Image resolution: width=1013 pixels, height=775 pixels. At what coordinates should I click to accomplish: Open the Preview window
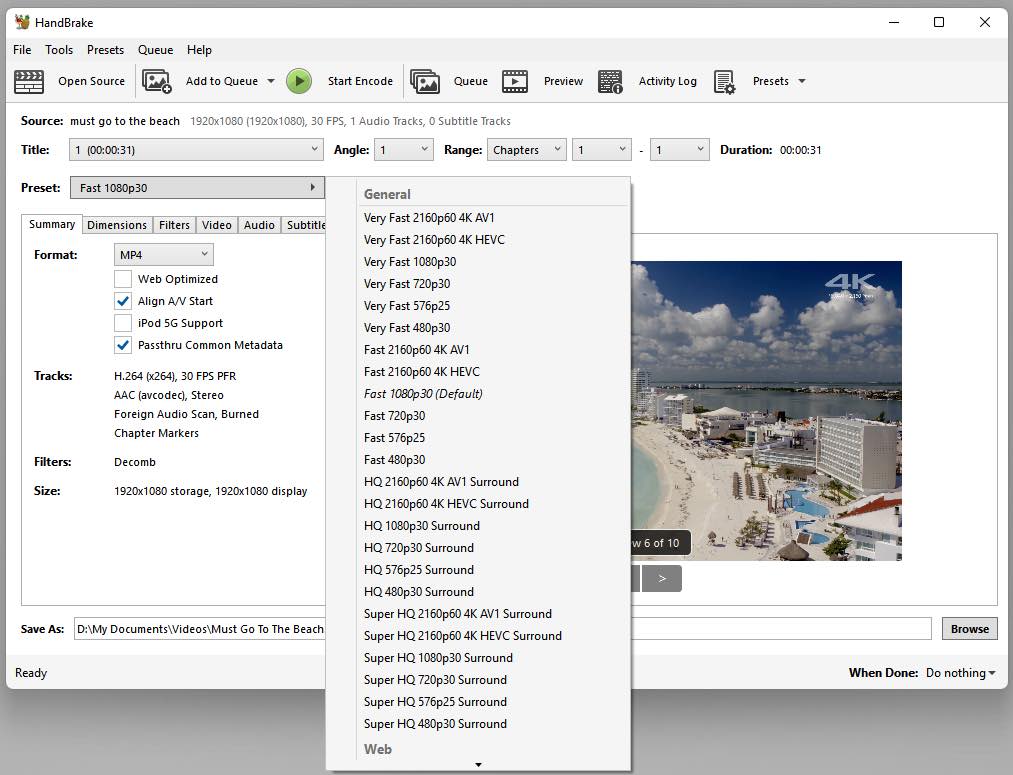[545, 81]
